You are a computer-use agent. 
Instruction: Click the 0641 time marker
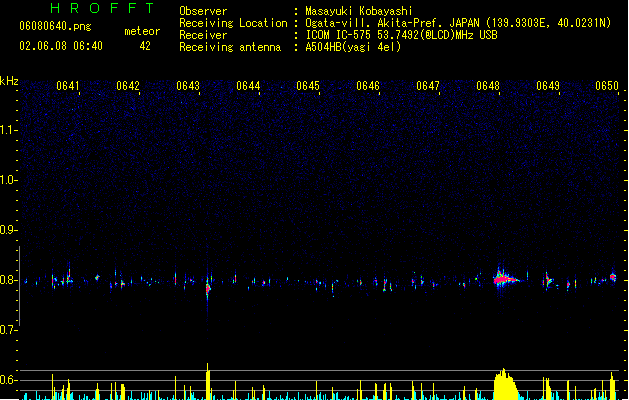[x=68, y=86]
